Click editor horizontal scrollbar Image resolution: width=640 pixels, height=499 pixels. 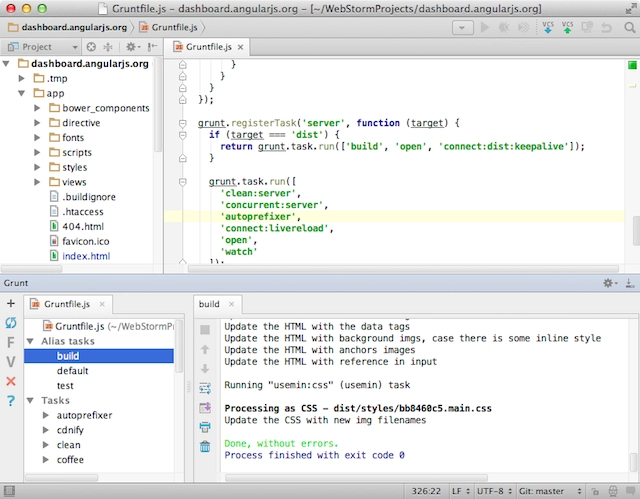click(403, 268)
